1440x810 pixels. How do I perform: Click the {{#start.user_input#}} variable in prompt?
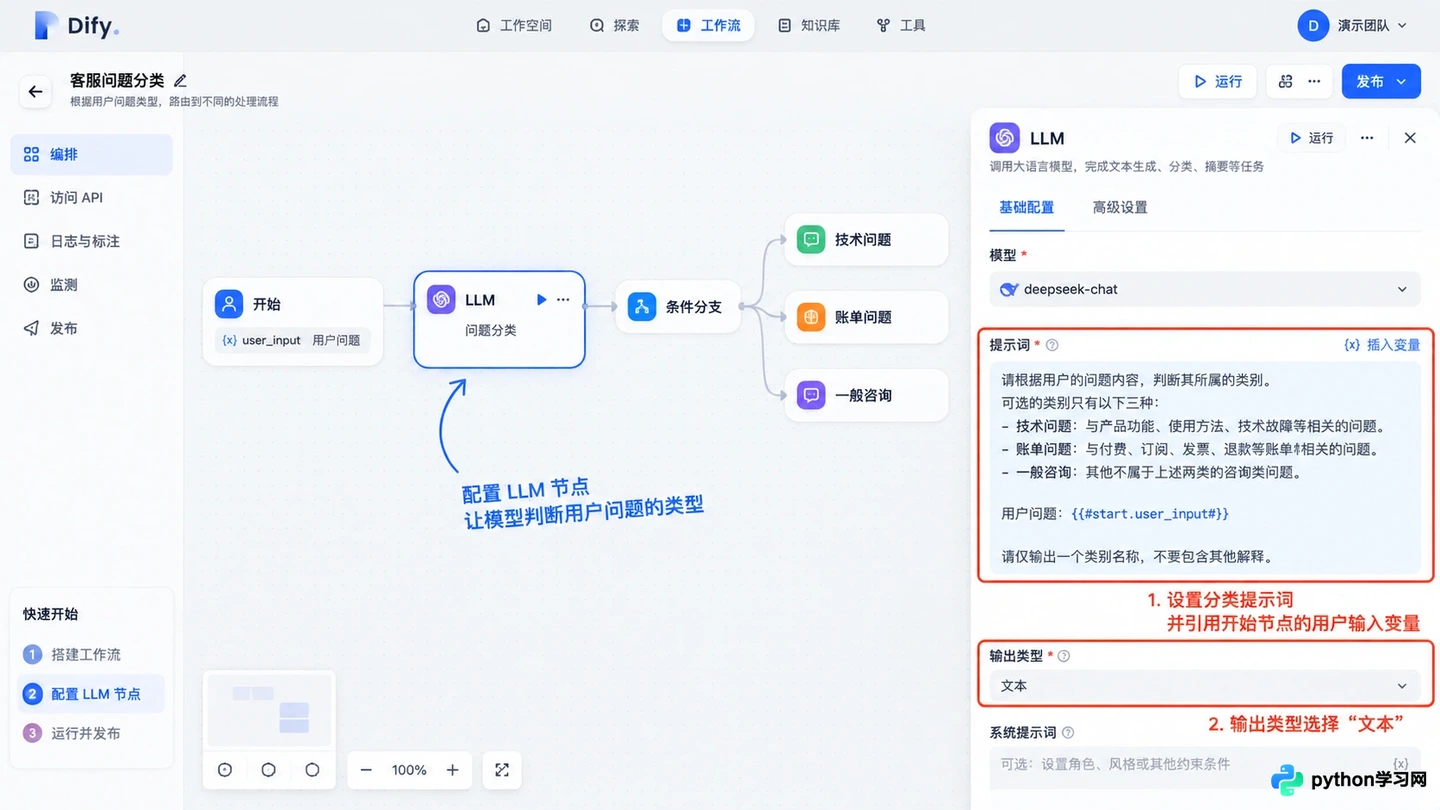(x=1150, y=514)
